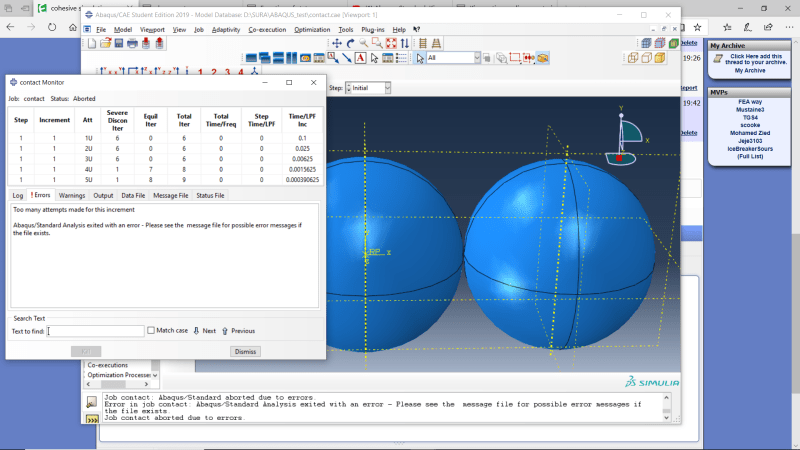Viewport: 800px width, 450px height.
Task: Print viewport printer icon
Action: 132,43
